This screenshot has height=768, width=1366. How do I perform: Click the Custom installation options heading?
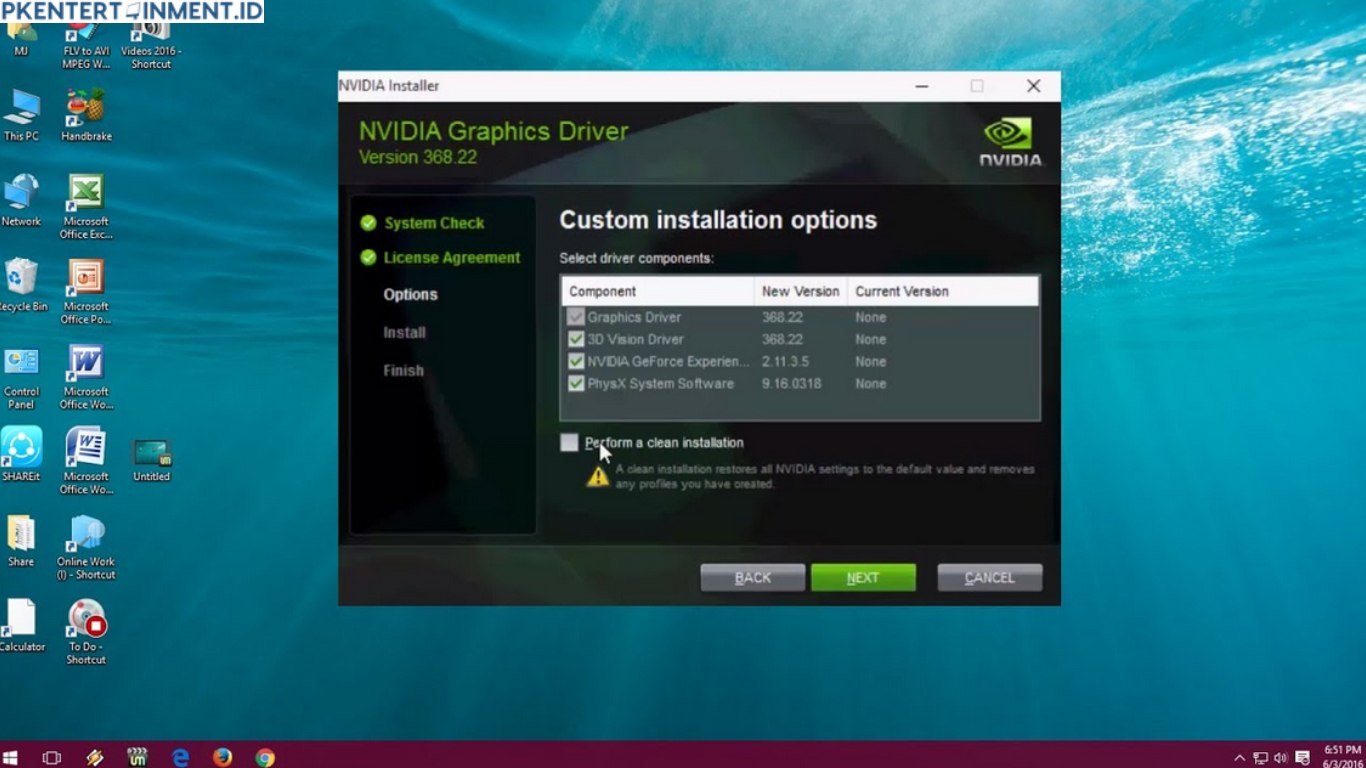(718, 220)
